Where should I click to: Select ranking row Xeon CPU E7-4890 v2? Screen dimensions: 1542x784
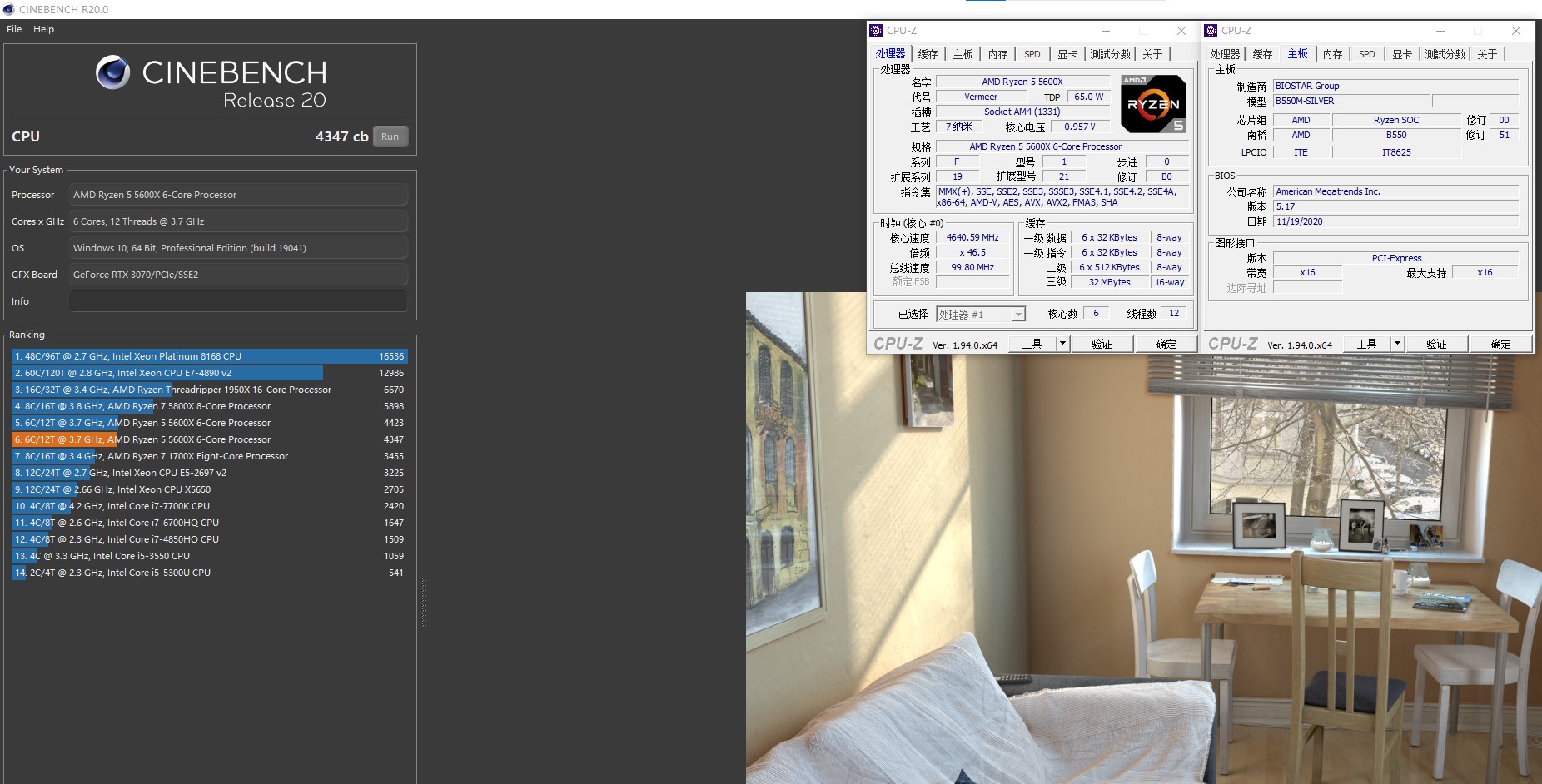click(210, 373)
